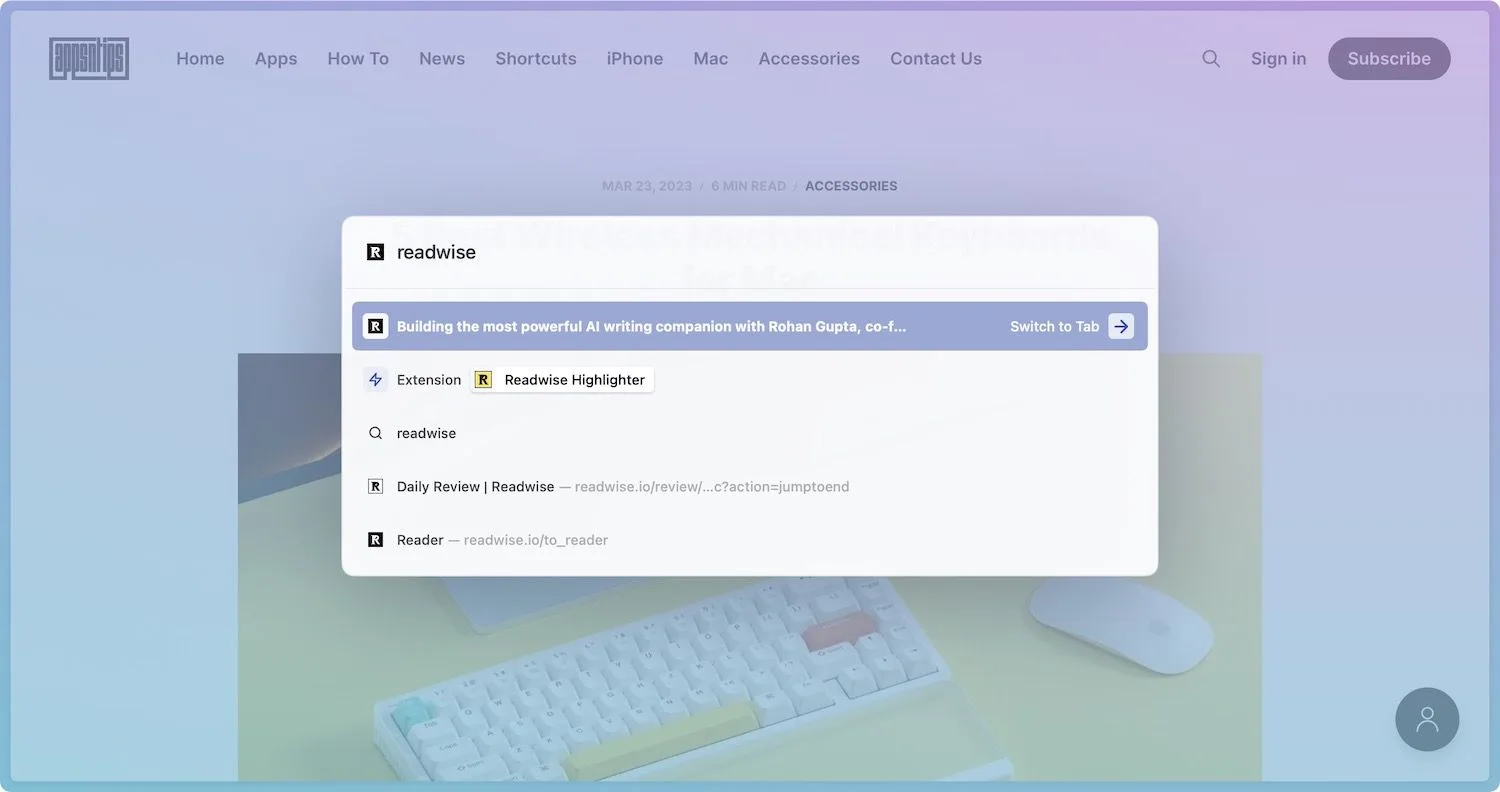Open the How To menu item
This screenshot has width=1500, height=792.
coord(358,59)
